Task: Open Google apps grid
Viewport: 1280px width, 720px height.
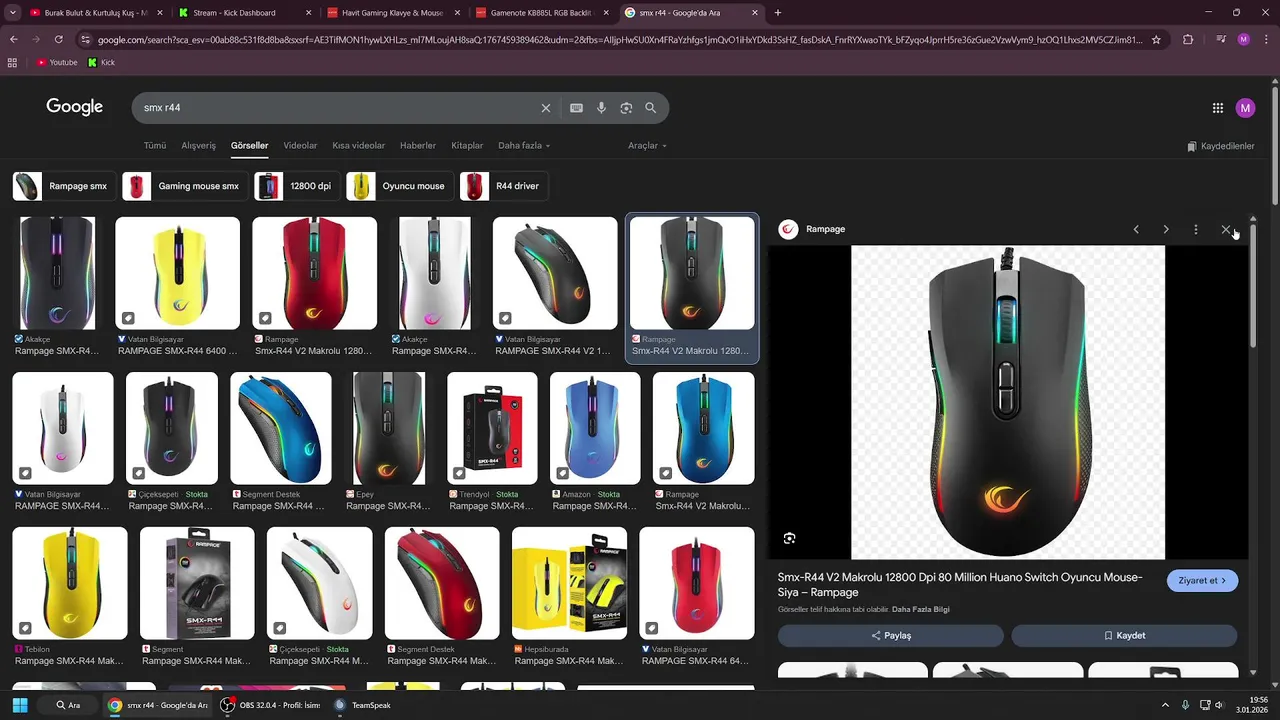Action: tap(1218, 108)
